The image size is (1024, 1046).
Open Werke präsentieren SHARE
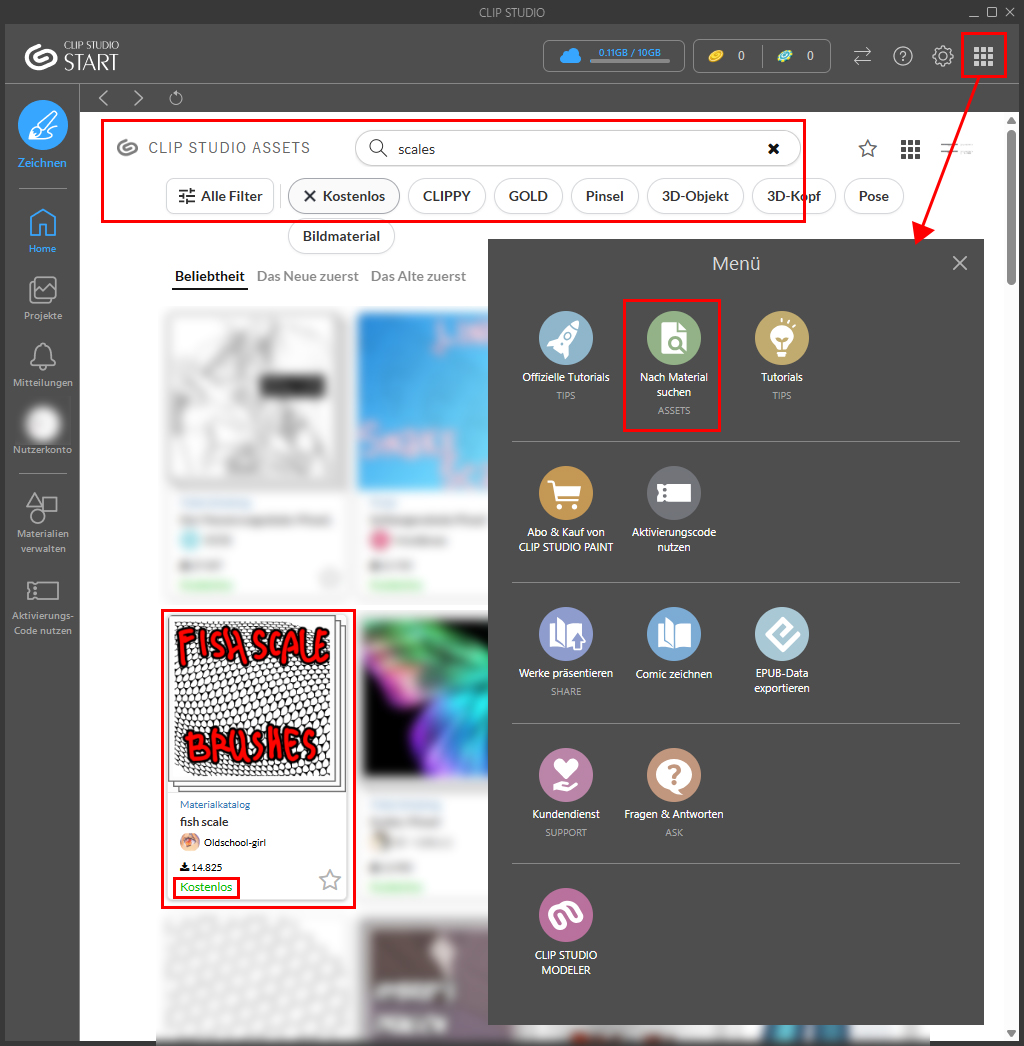(x=566, y=652)
